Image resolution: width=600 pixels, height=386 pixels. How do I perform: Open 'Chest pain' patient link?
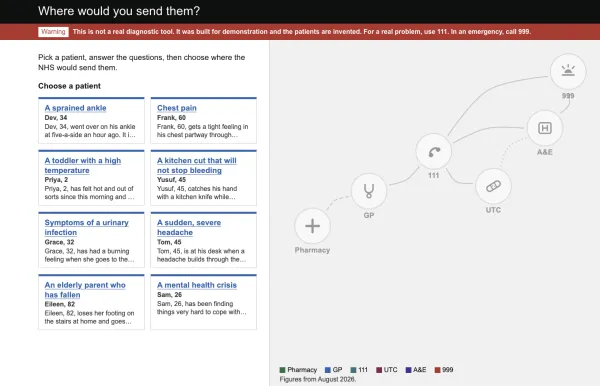tap(177, 108)
